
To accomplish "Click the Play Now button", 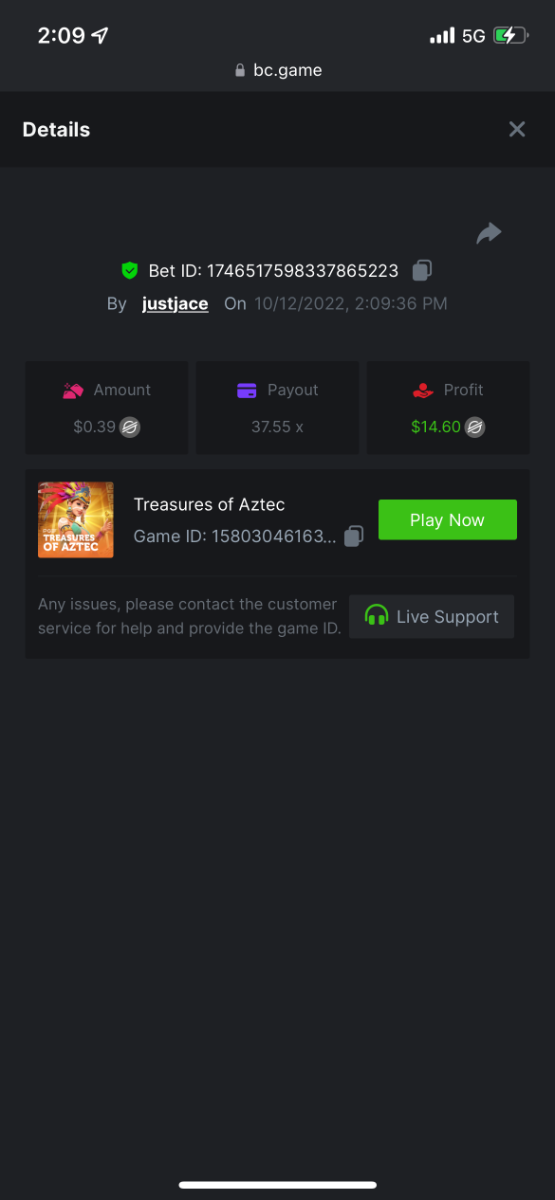I will tap(447, 520).
